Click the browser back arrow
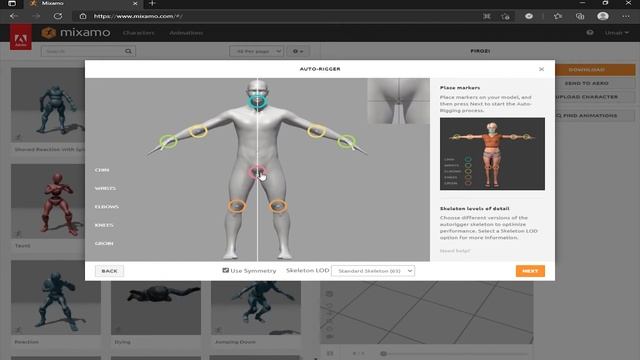640x360 pixels. (13, 16)
